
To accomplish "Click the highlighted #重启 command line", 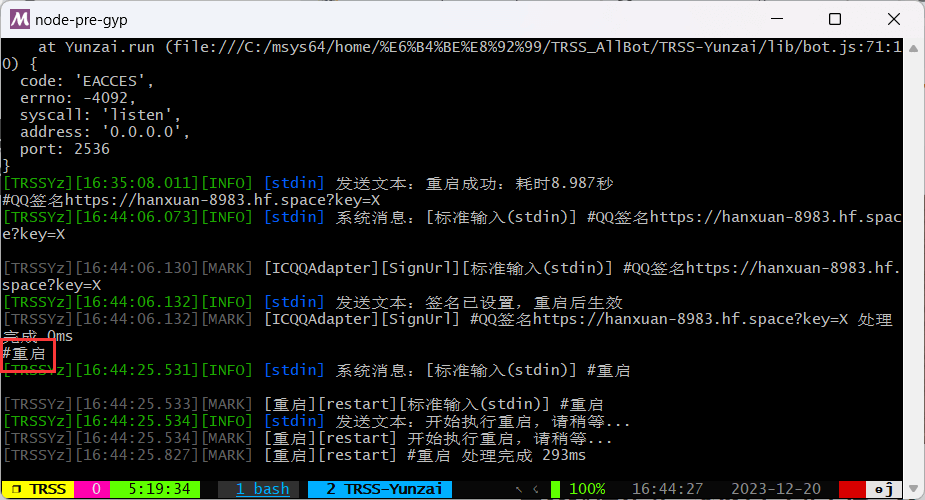I will [x=26, y=353].
